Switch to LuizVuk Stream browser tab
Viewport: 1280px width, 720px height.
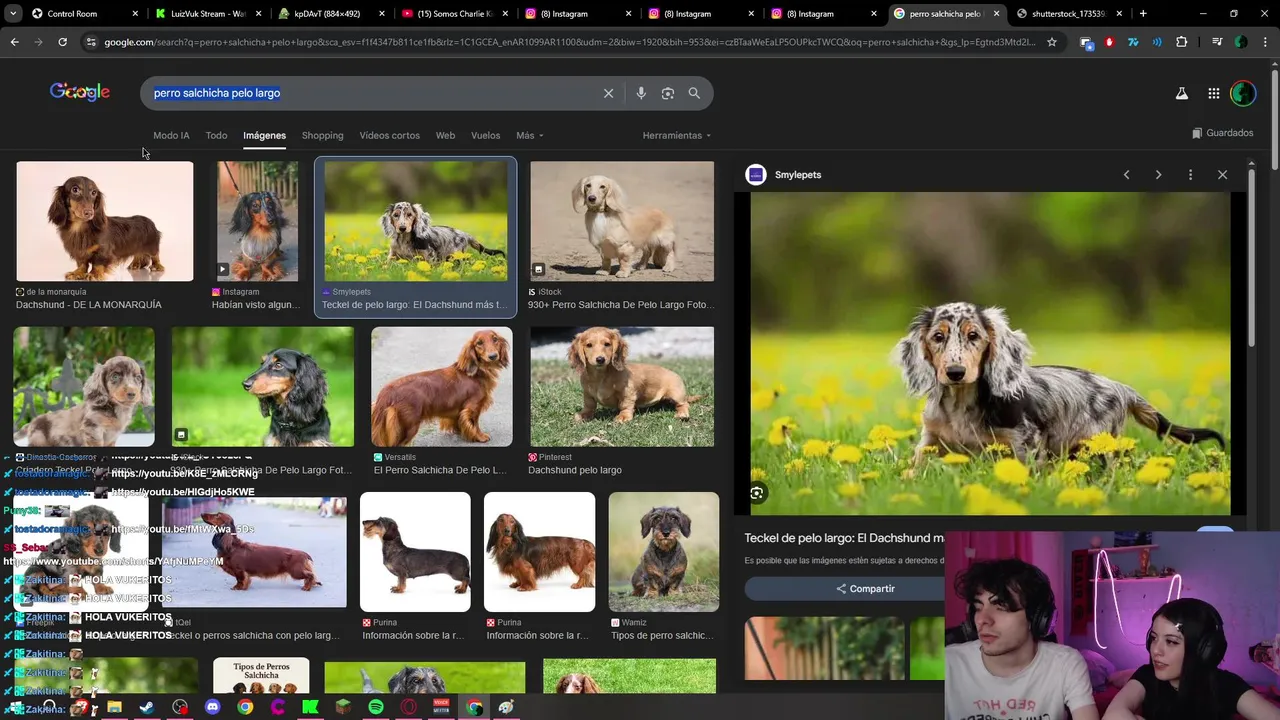click(x=206, y=14)
